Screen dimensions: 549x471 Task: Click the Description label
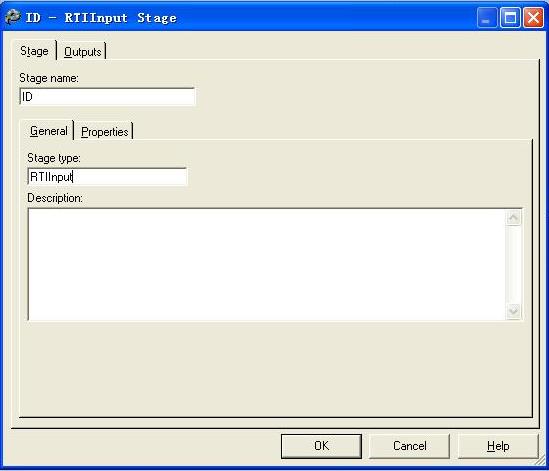click(55, 198)
